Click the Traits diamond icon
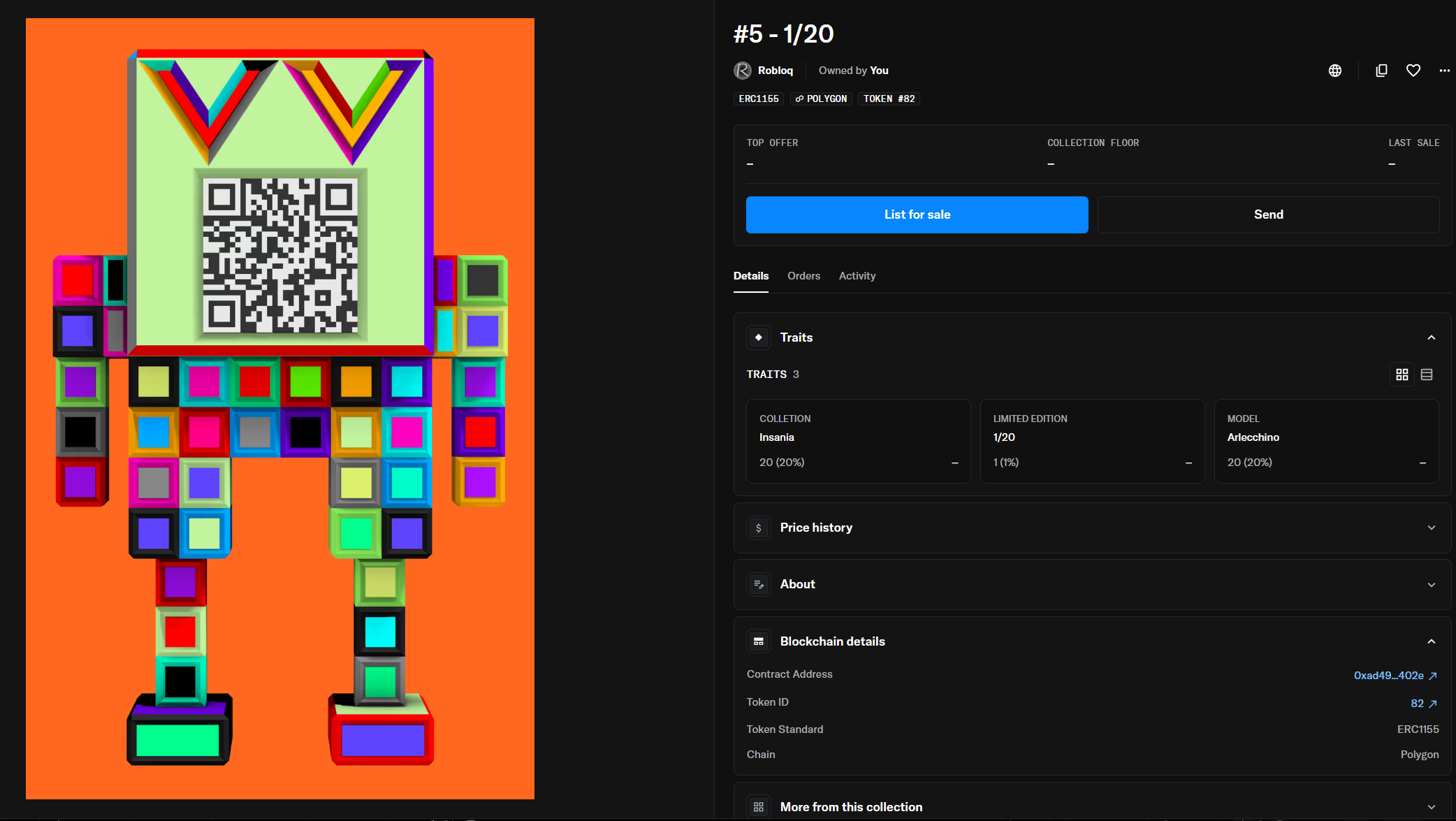This screenshot has width=1456, height=821. coord(759,337)
